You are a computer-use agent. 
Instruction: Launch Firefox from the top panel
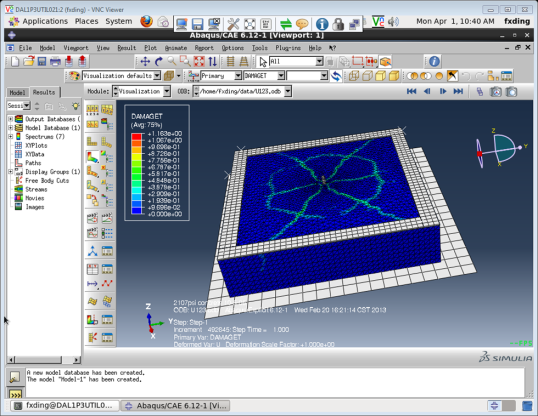coord(147,21)
